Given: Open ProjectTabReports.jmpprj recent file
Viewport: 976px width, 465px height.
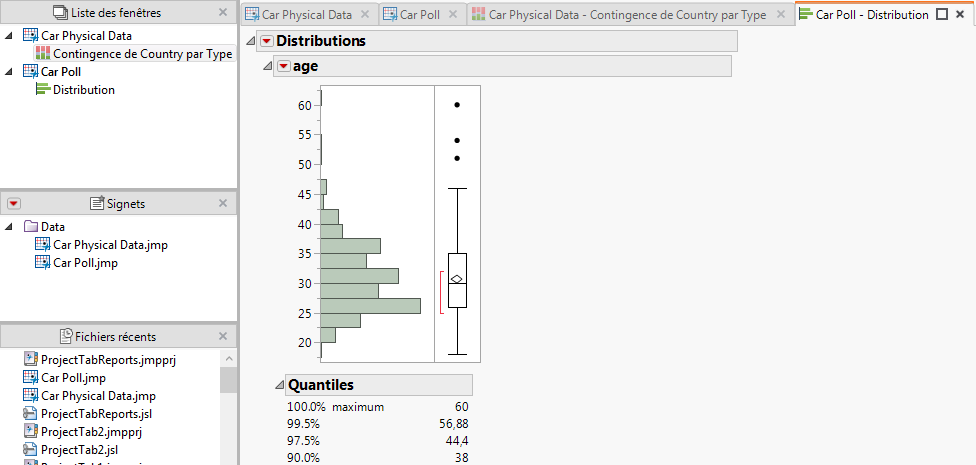Looking at the screenshot, I should coord(107,360).
